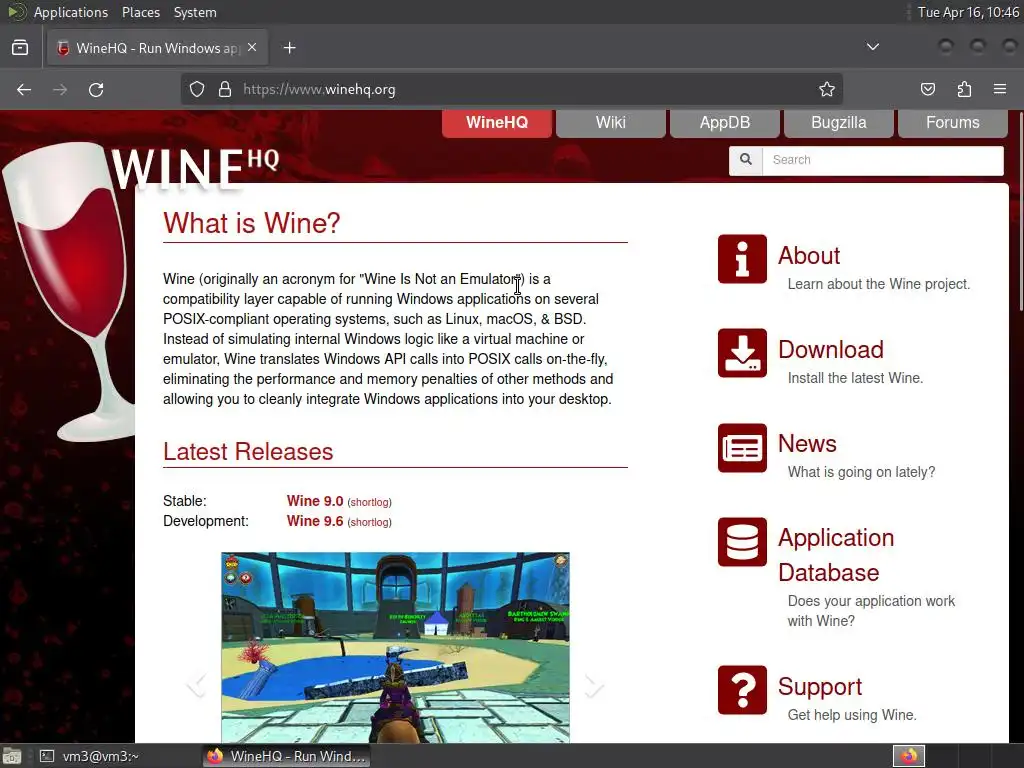The width and height of the screenshot is (1024, 768).
Task: Click the Application Database stack icon
Action: coord(742,541)
